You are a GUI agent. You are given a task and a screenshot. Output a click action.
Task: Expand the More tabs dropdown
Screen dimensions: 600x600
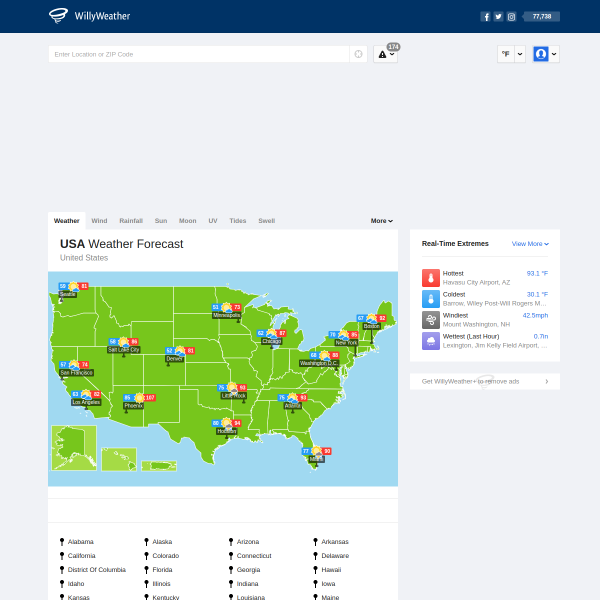(382, 221)
